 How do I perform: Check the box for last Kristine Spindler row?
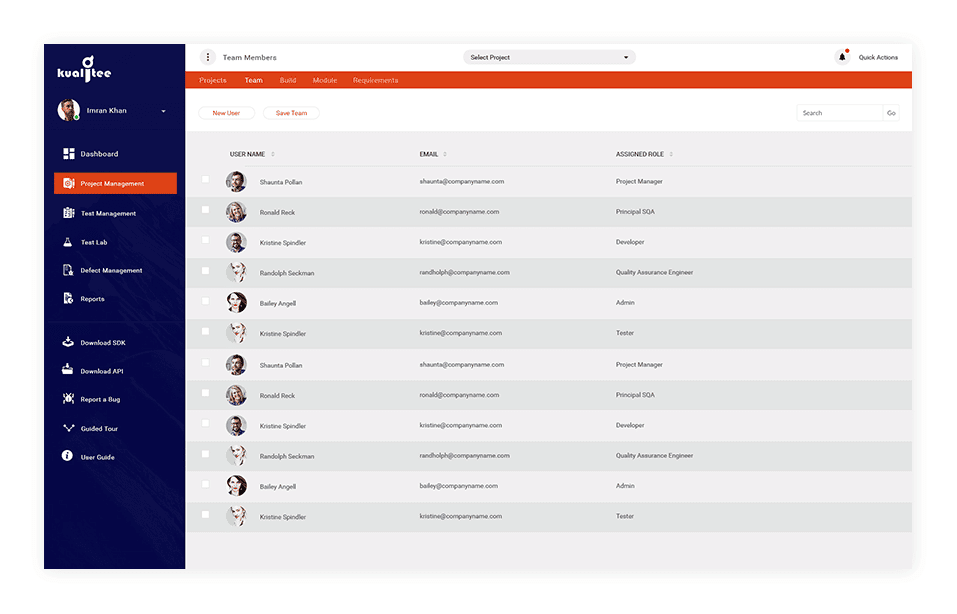(x=206, y=515)
